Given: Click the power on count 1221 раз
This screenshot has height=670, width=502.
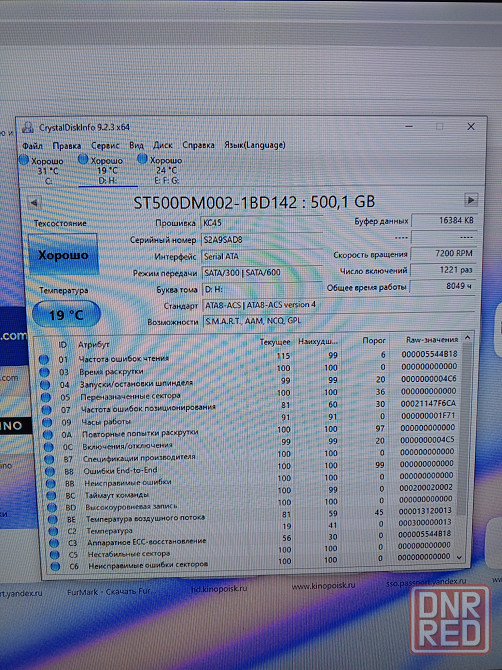Looking at the screenshot, I should [x=442, y=270].
